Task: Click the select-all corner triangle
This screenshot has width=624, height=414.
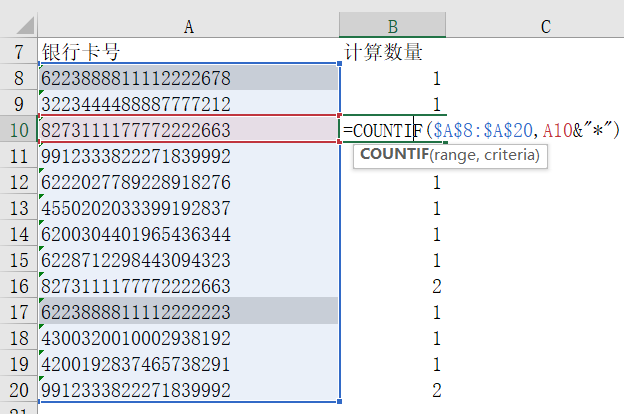Action: 25,26
